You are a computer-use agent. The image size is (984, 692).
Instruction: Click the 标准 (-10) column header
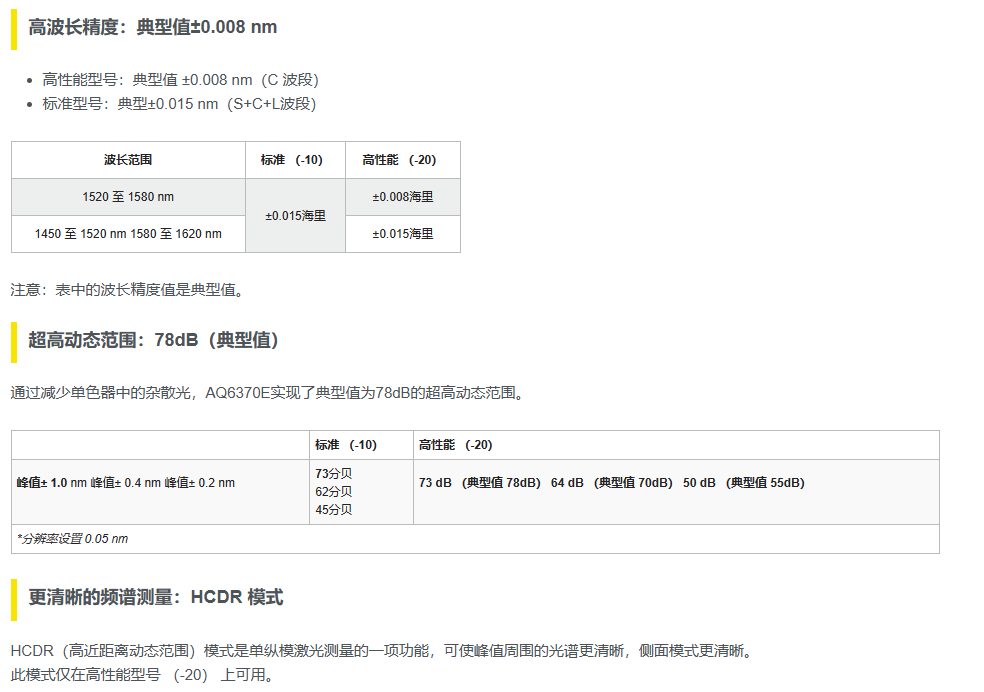click(x=294, y=159)
